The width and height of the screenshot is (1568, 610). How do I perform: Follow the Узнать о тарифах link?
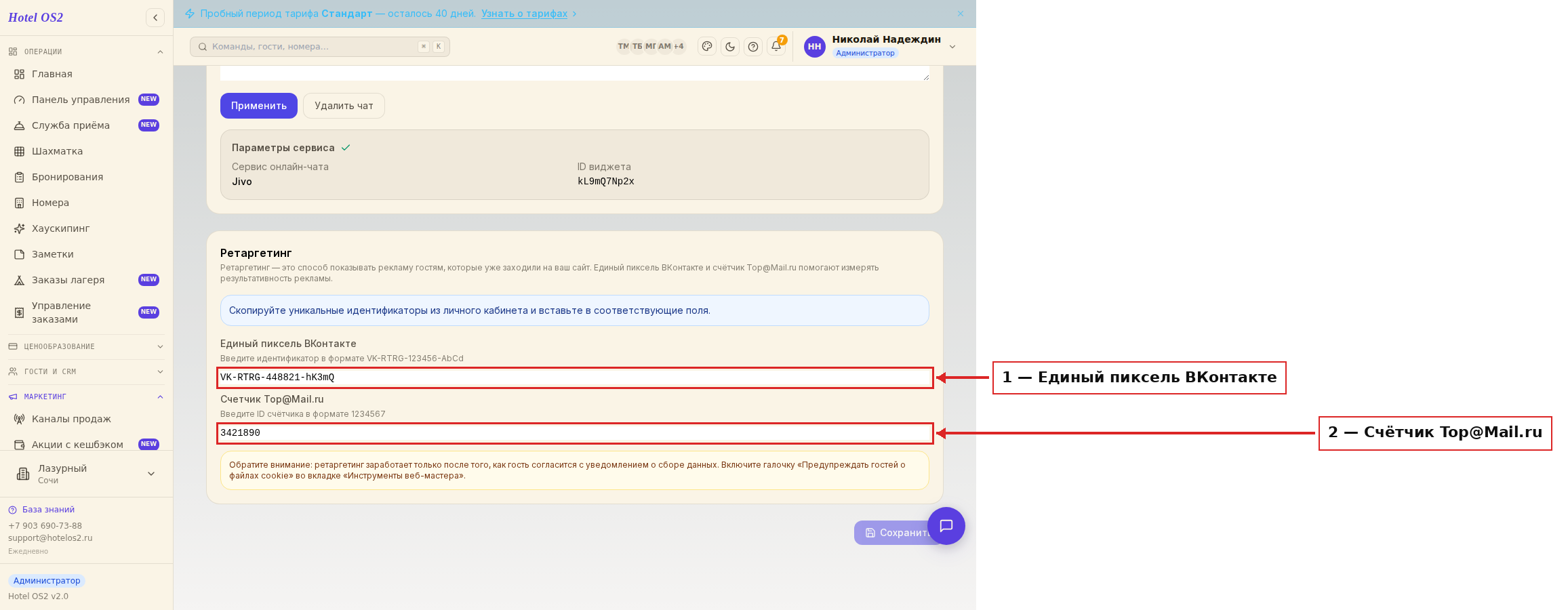[525, 14]
